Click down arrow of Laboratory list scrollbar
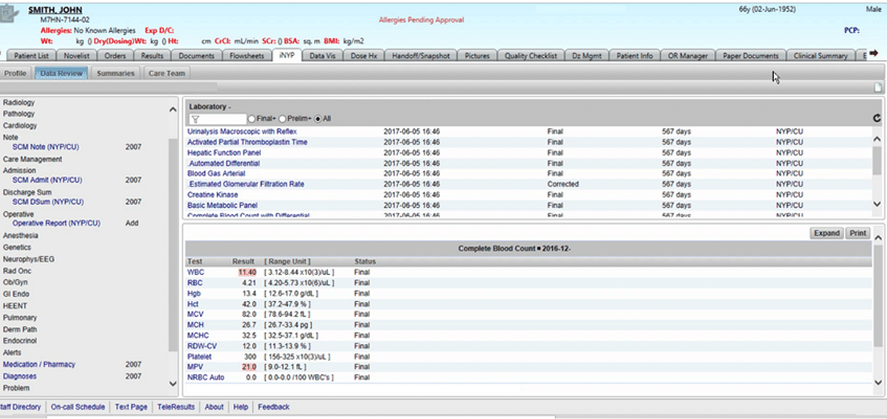 point(877,204)
